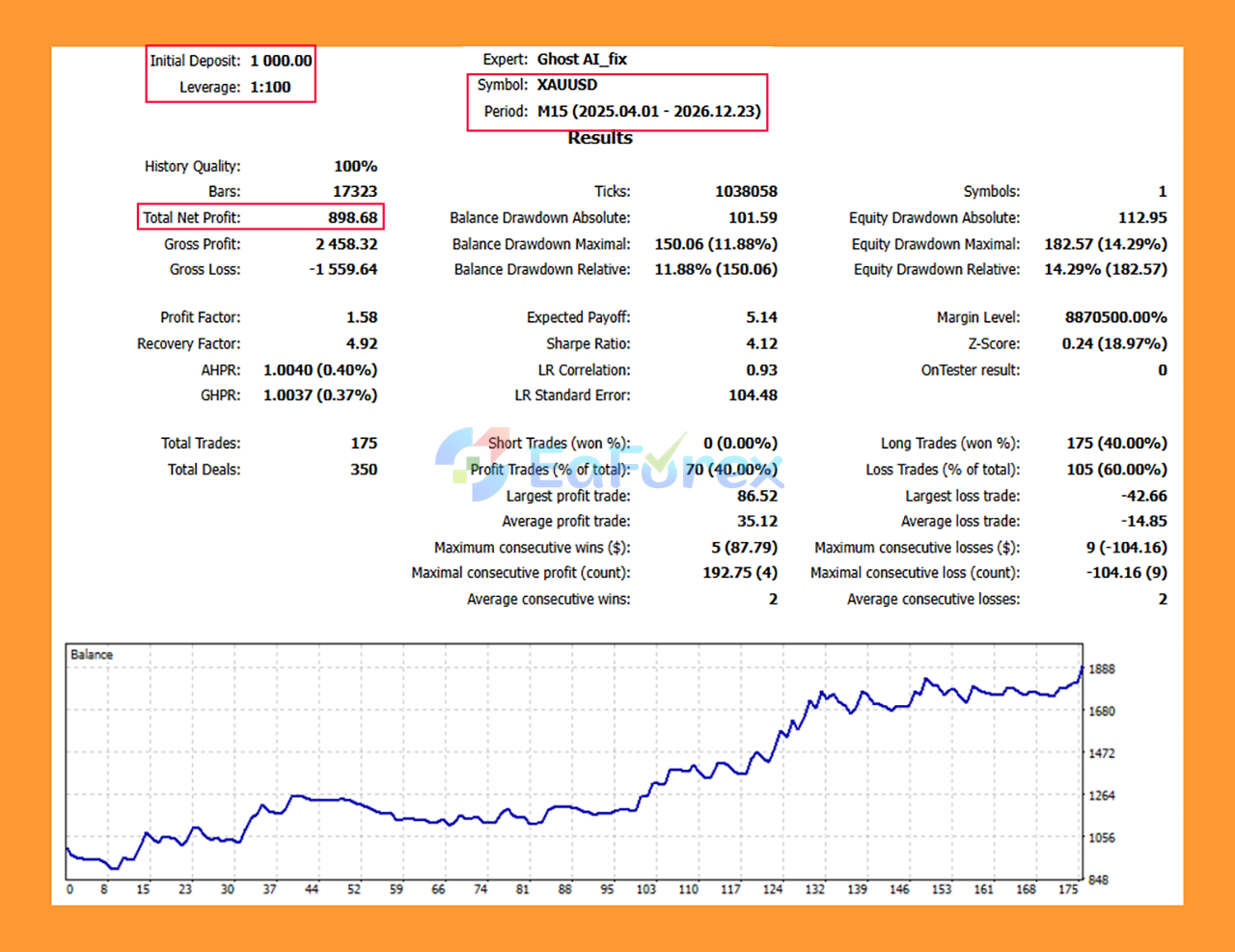This screenshot has width=1235, height=952.
Task: Select the Margin Level percentage value
Action: coord(1117,316)
